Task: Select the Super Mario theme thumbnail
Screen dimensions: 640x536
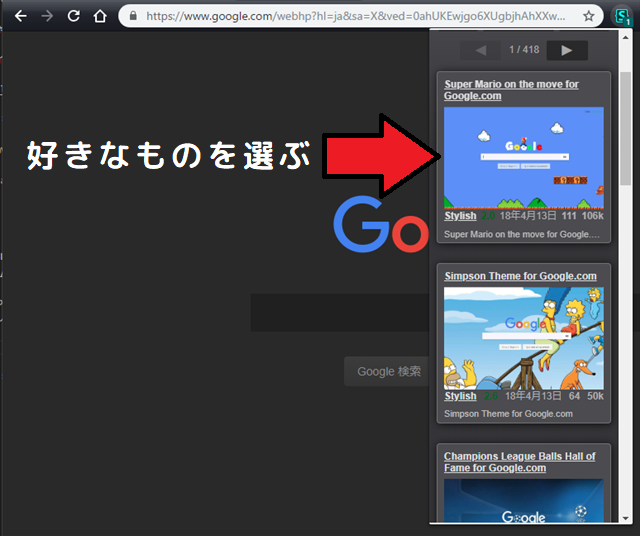Action: tap(524, 158)
